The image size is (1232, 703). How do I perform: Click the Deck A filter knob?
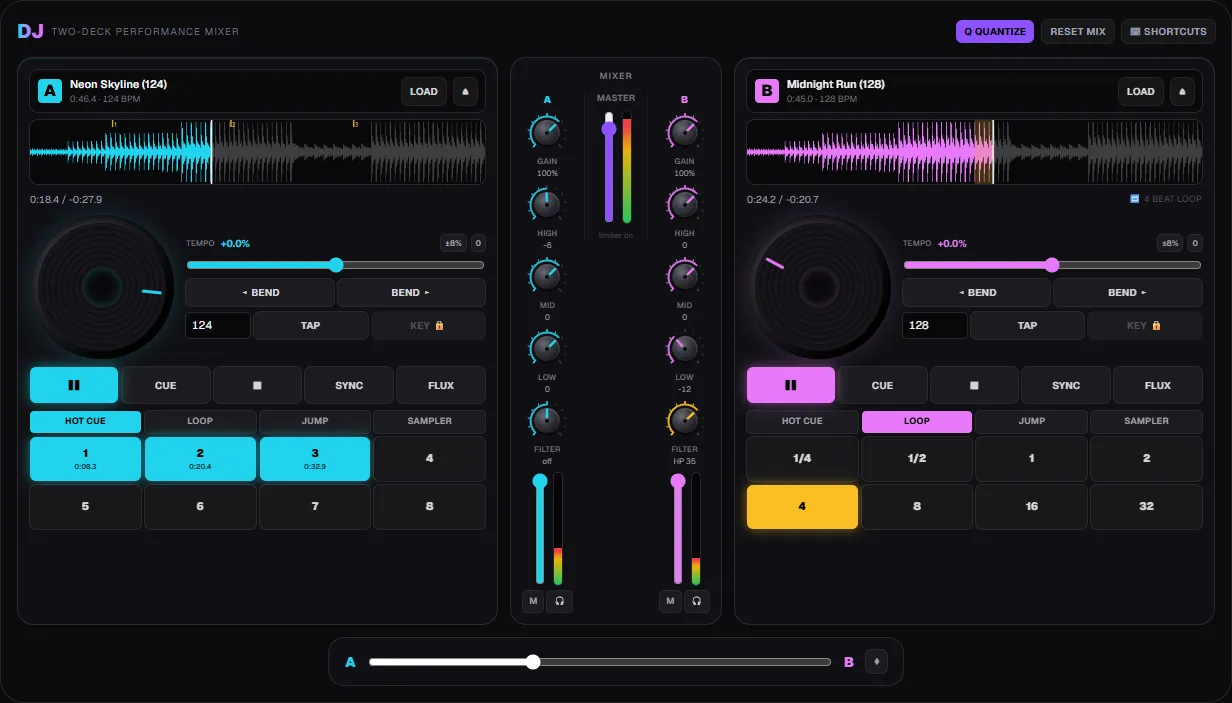(x=547, y=419)
